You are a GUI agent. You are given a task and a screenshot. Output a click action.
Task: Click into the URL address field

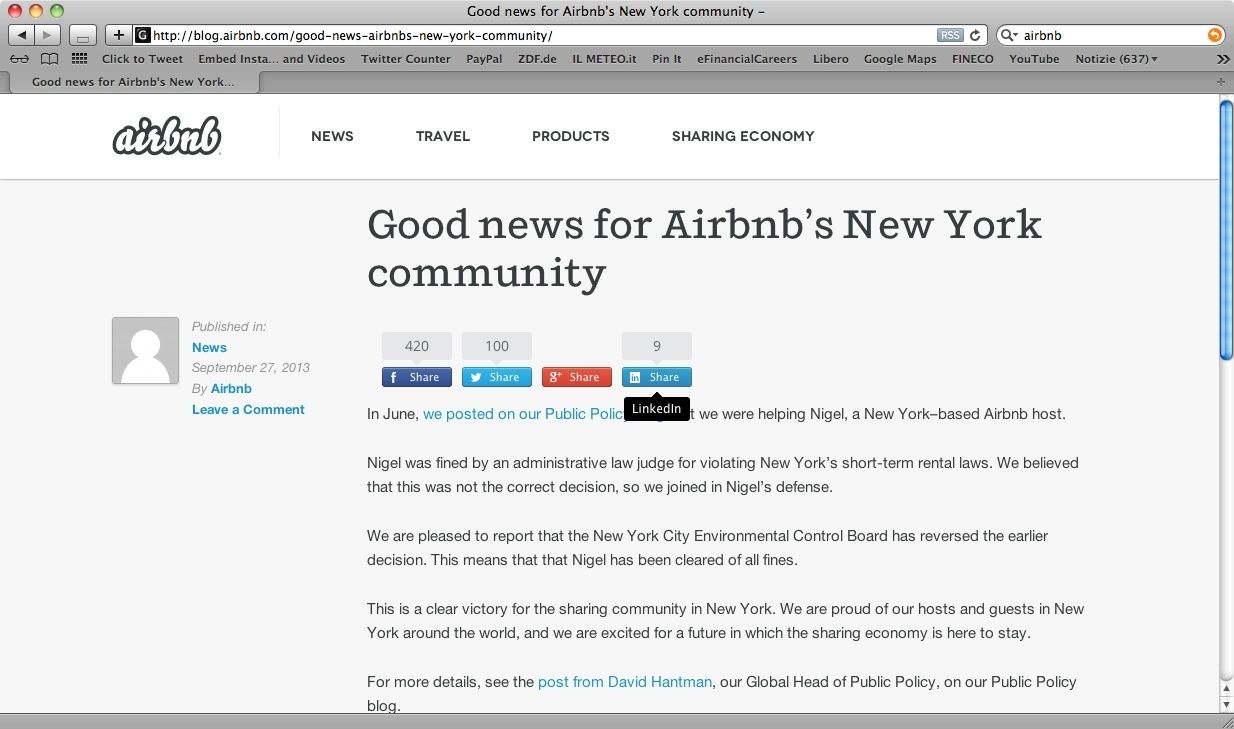coord(540,35)
